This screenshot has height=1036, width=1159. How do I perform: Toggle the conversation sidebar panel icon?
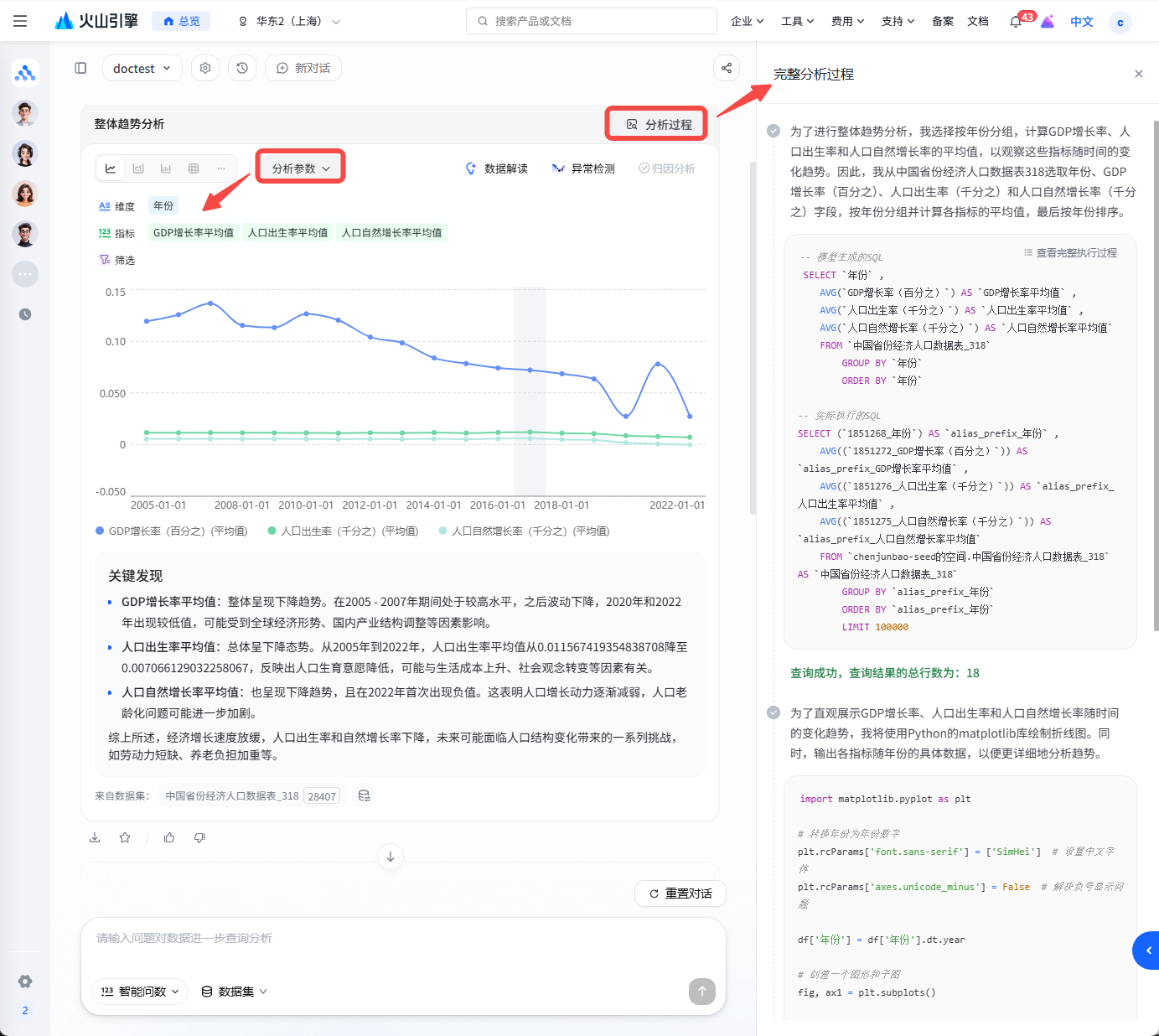pos(80,68)
